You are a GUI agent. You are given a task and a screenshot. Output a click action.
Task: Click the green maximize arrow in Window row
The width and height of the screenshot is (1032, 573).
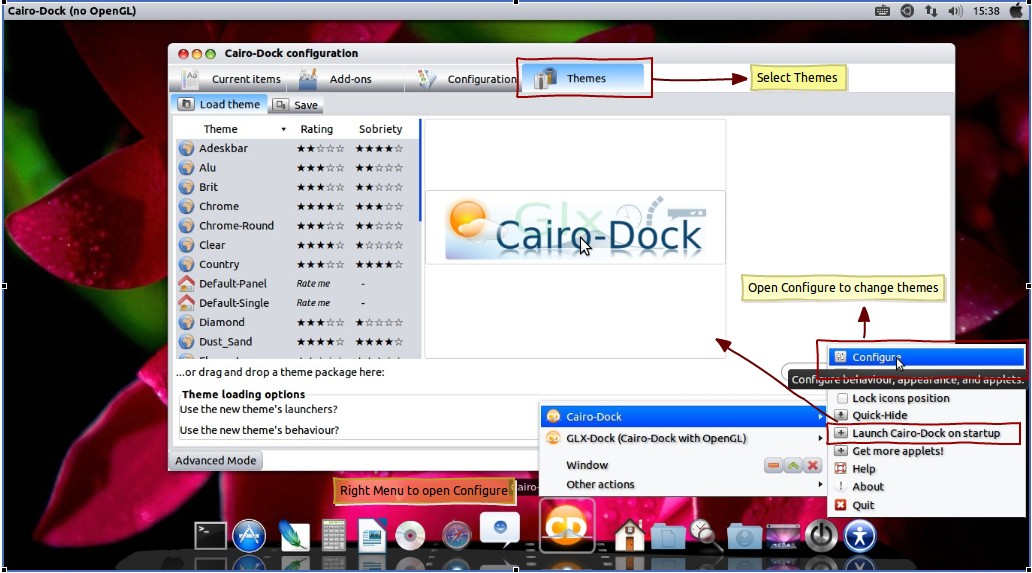pyautogui.click(x=793, y=466)
